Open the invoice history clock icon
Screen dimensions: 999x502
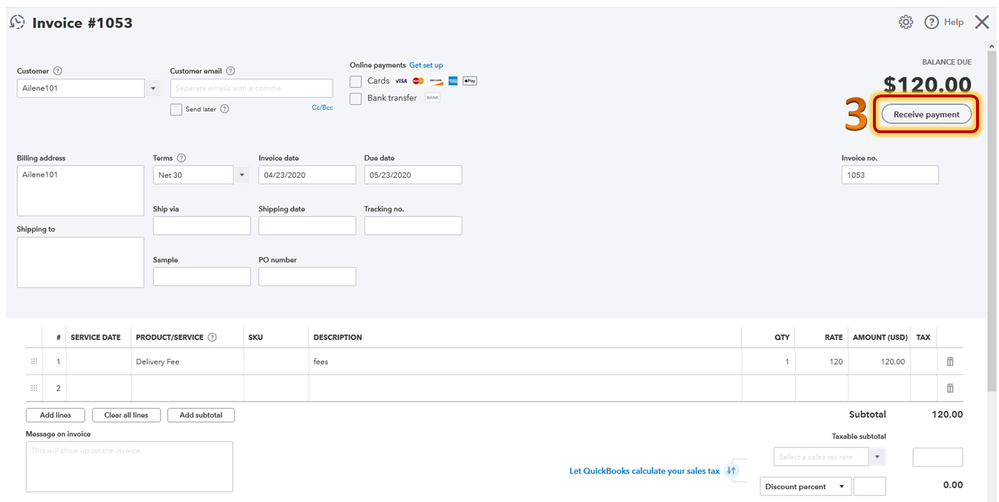pos(17,23)
